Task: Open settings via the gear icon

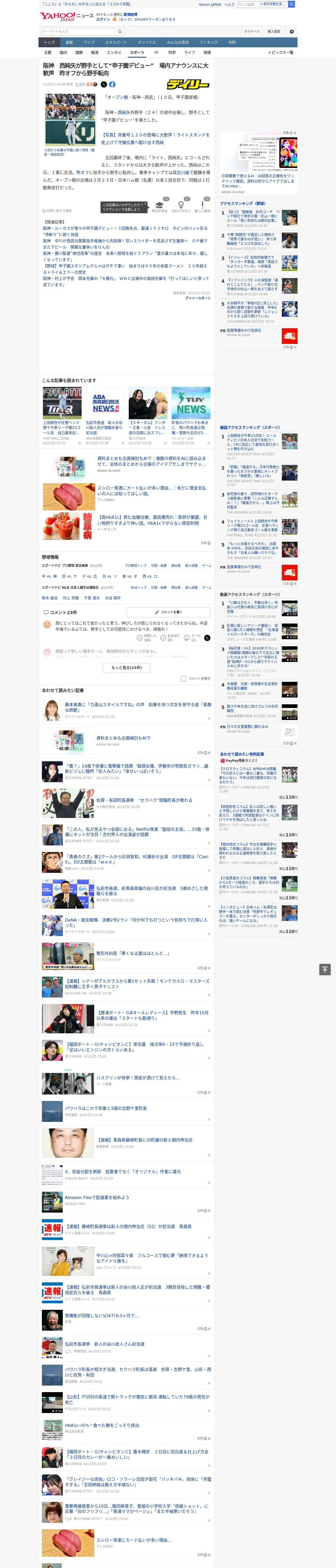Action: (x=292, y=32)
